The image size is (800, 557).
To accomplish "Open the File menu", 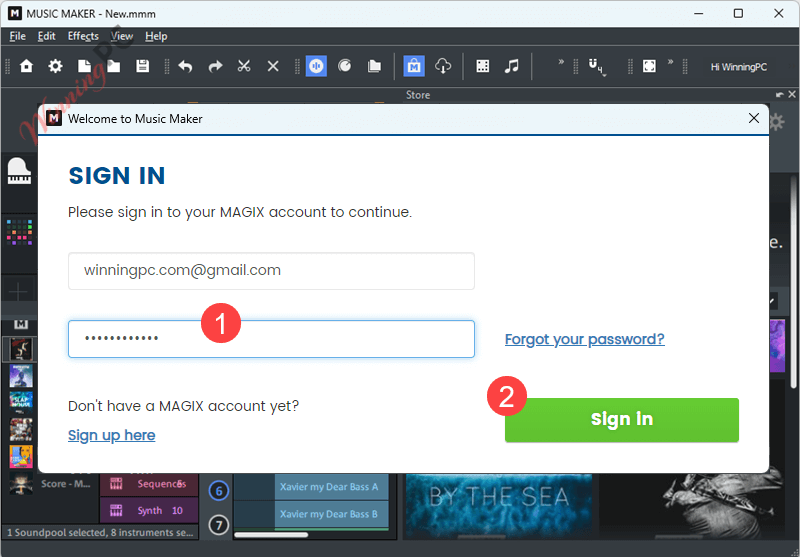I will (17, 36).
